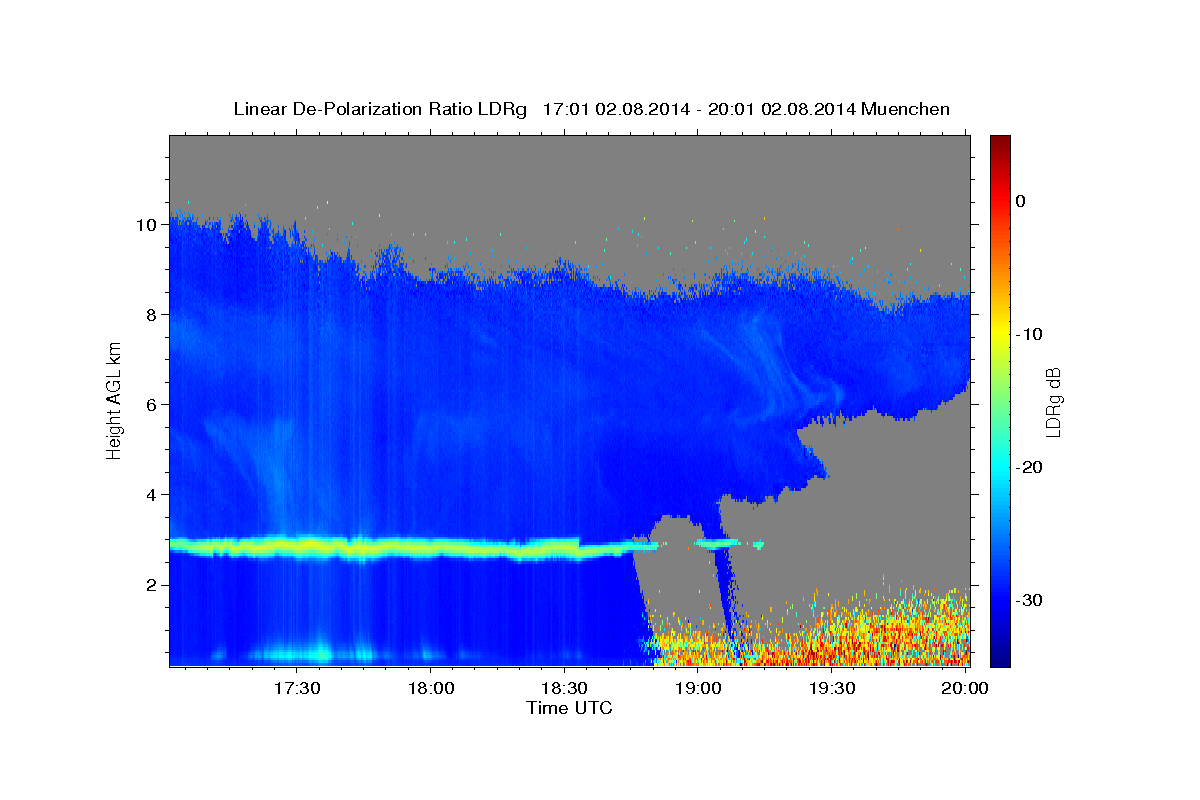
Task: Click the height axis label 8
Action: point(152,314)
